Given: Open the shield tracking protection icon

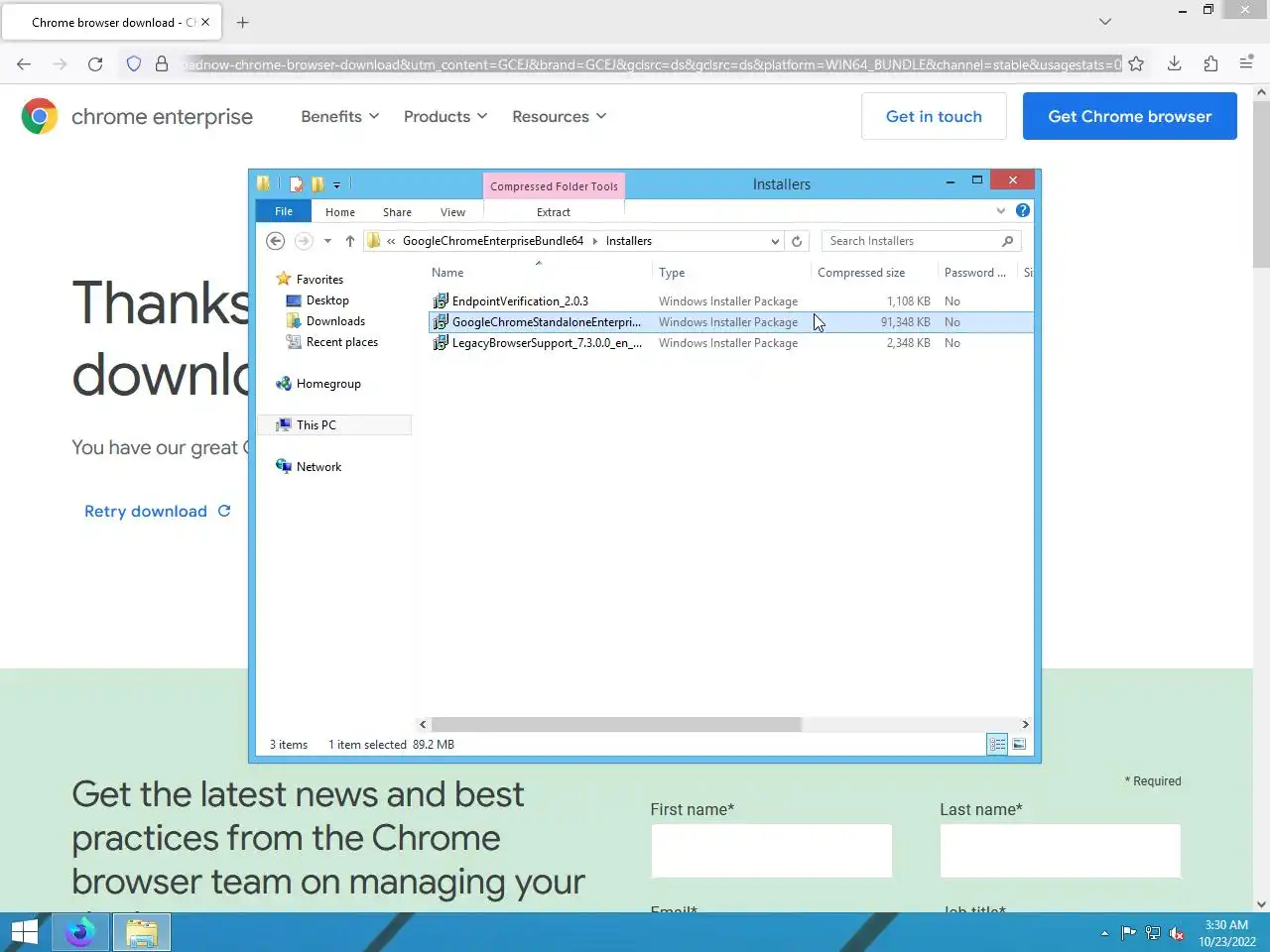Looking at the screenshot, I should click(x=134, y=63).
